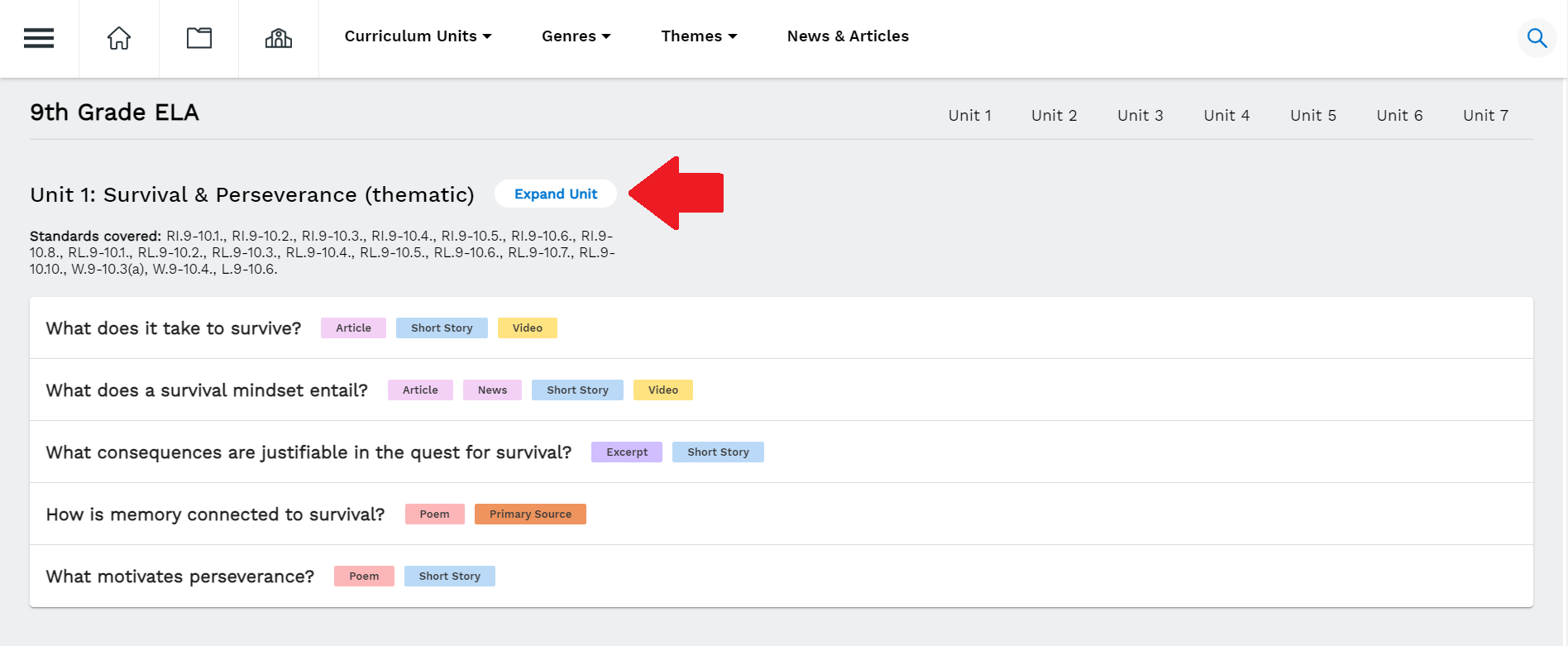Open News & Articles
The height and width of the screenshot is (646, 1568).
click(x=848, y=36)
